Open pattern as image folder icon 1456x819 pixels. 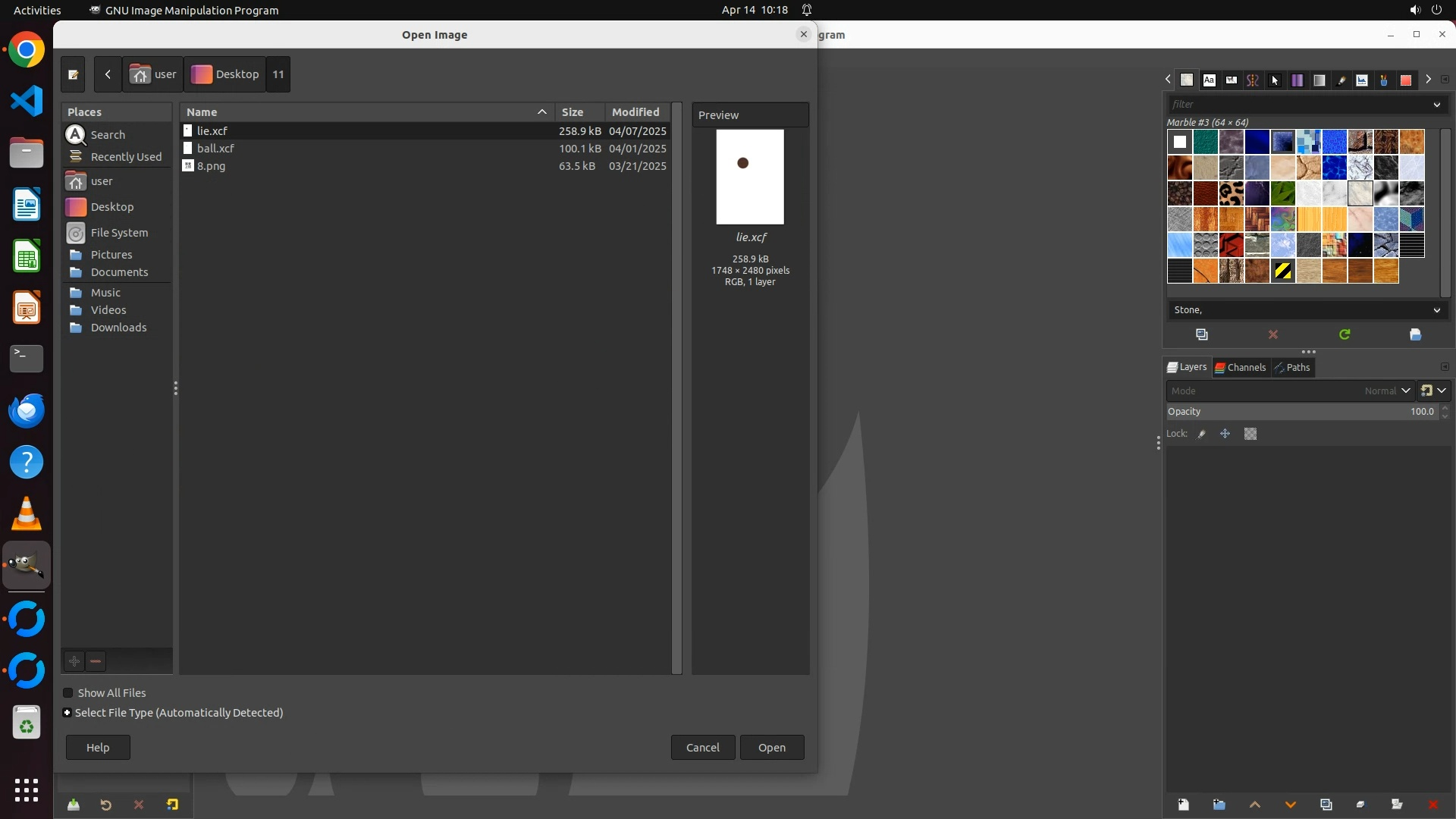pos(1415,334)
